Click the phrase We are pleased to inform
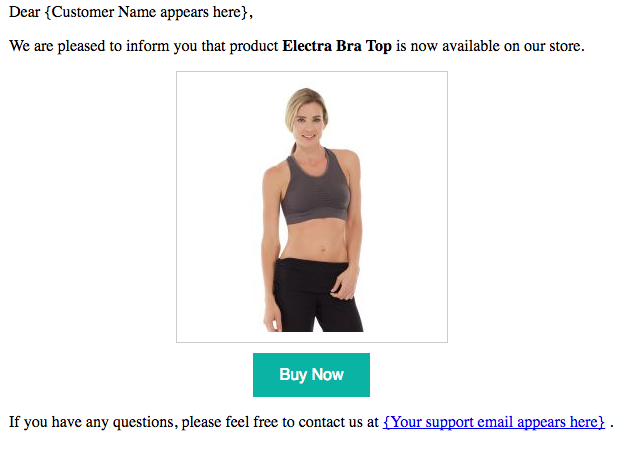Image resolution: width=642 pixels, height=458 pixels. pyautogui.click(x=89, y=46)
